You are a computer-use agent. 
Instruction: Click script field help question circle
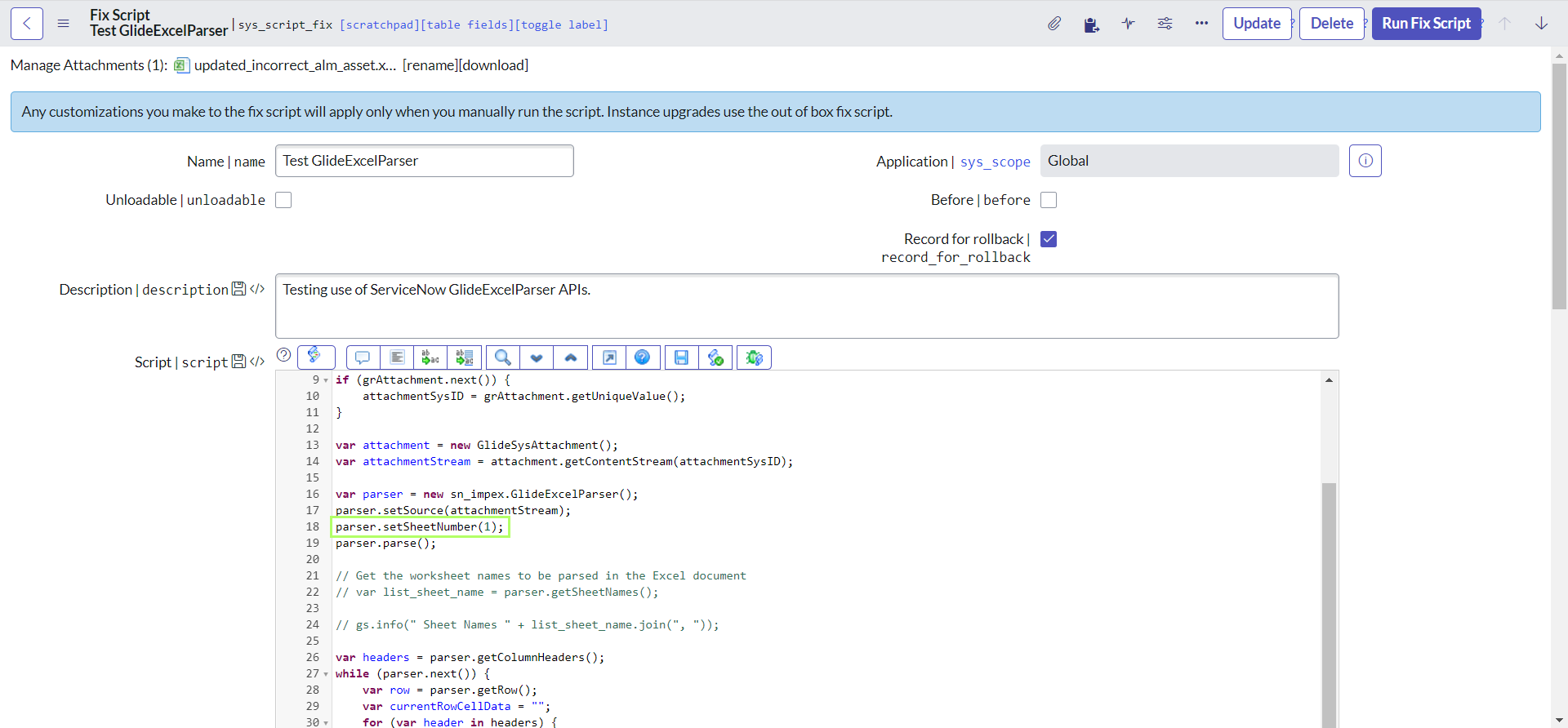tap(284, 355)
